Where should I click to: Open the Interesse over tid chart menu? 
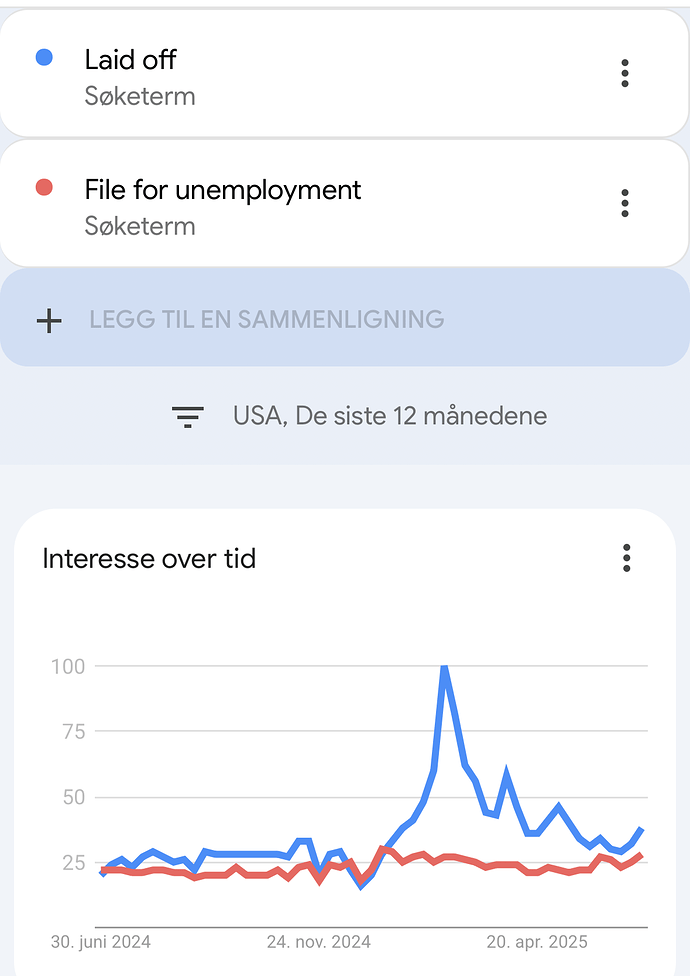pos(627,558)
